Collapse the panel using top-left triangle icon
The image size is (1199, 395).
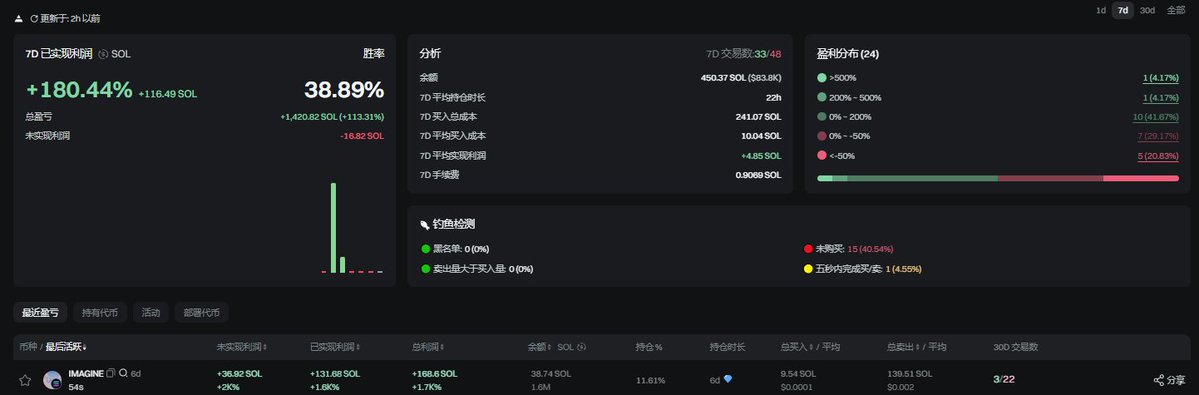(18, 18)
